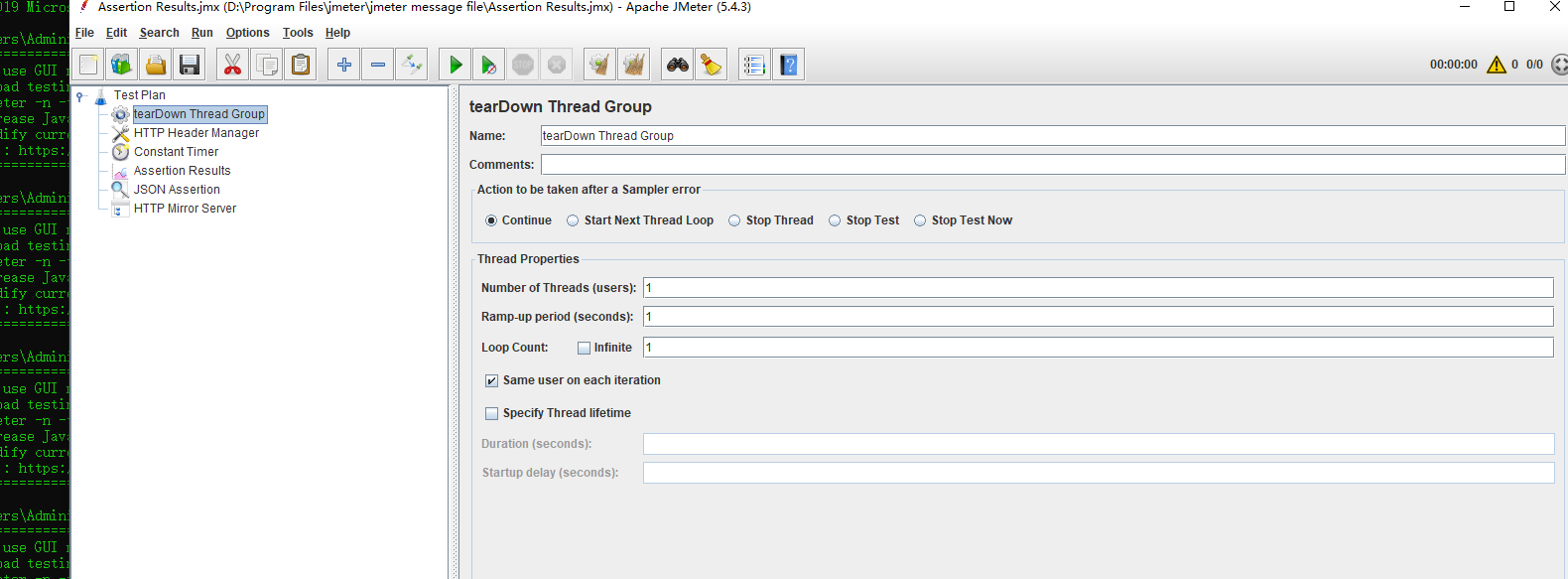
Task: Click the Startup delay (seconds) field
Action: [x=1098, y=473]
